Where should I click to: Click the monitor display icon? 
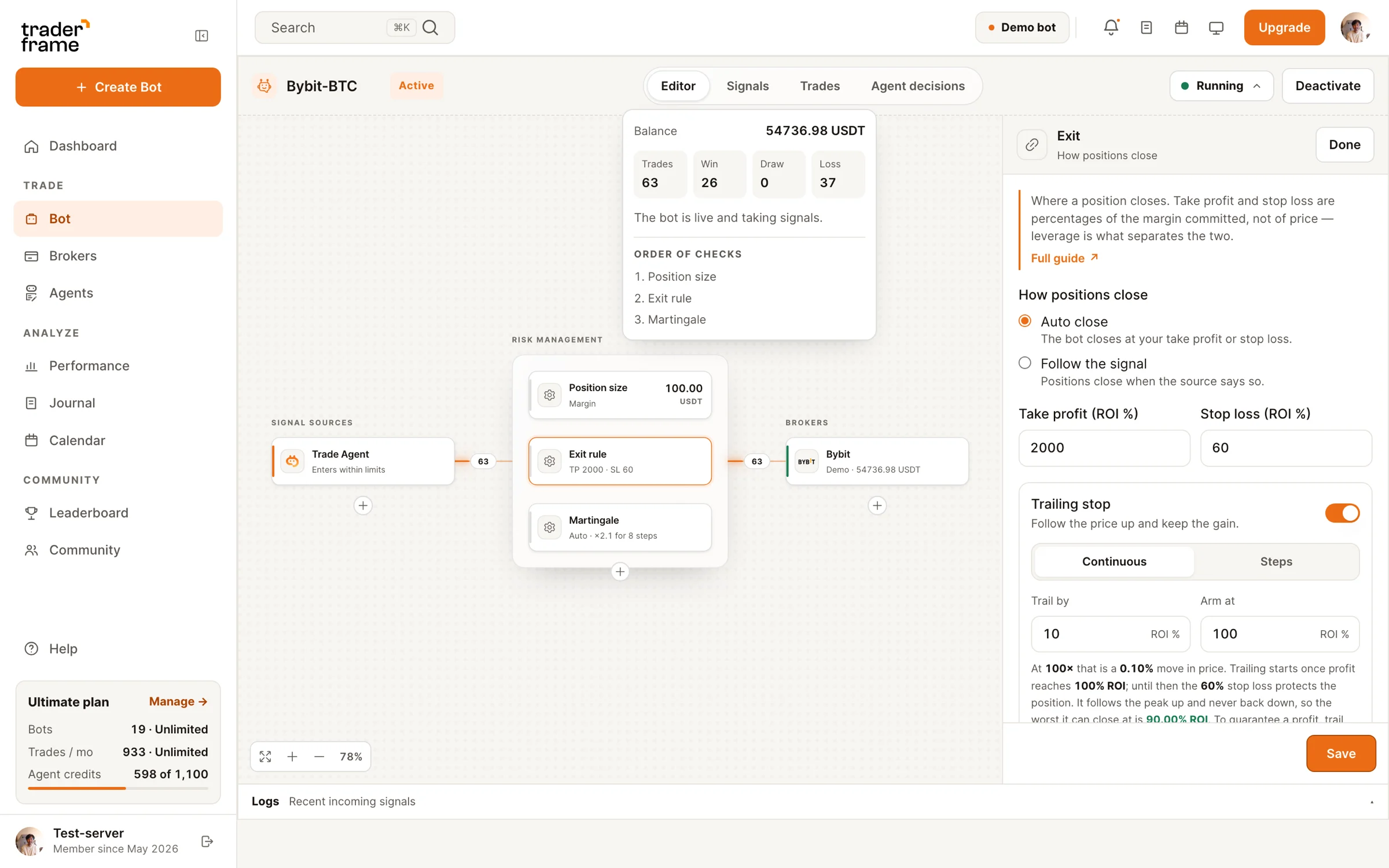coord(1216,27)
